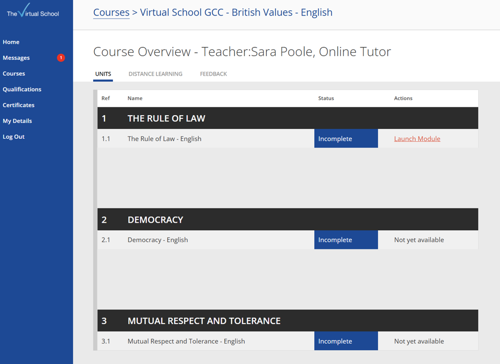The image size is (500, 364).
Task: Click Not yet available for Democracy
Action: click(x=419, y=240)
